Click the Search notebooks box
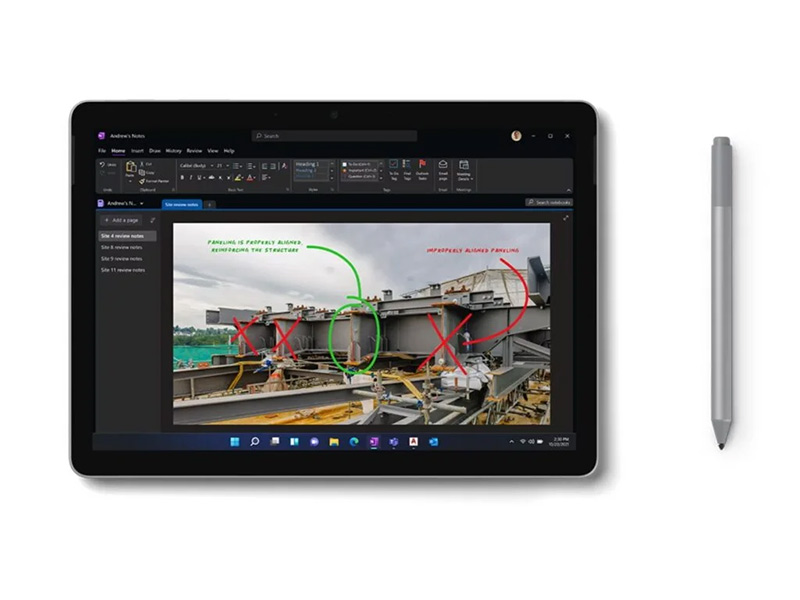 [548, 203]
